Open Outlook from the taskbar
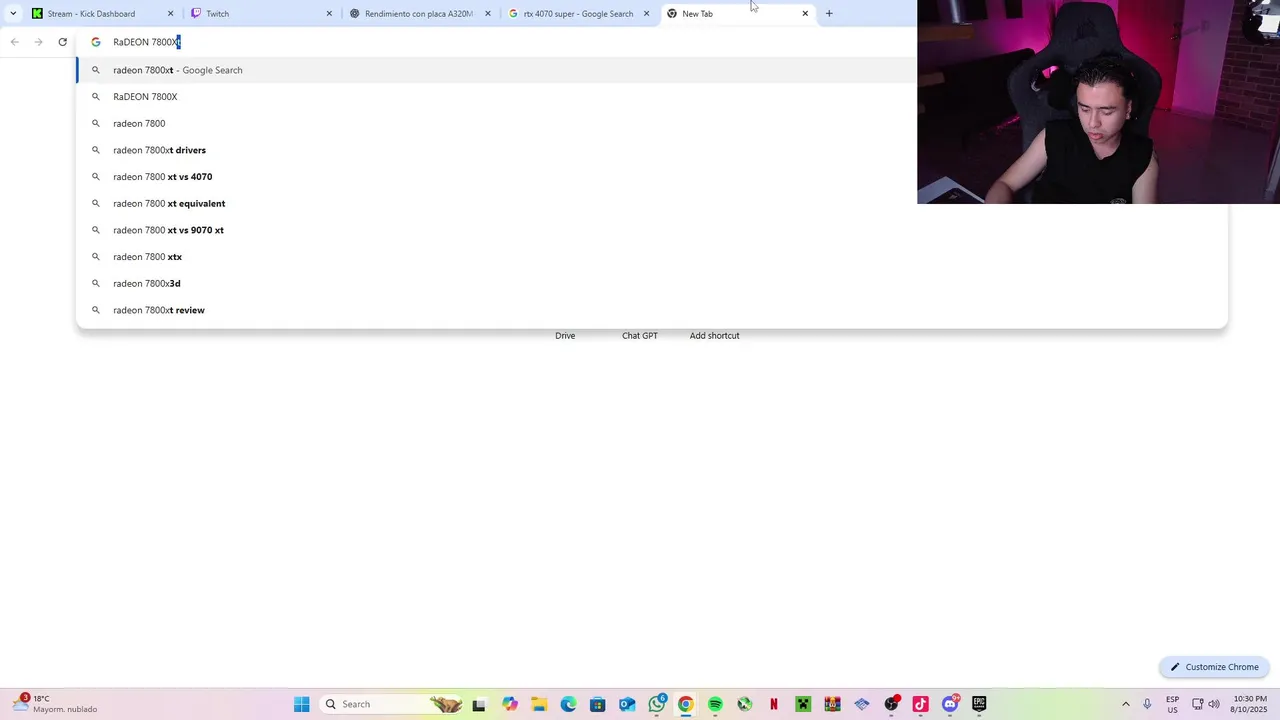 627,704
